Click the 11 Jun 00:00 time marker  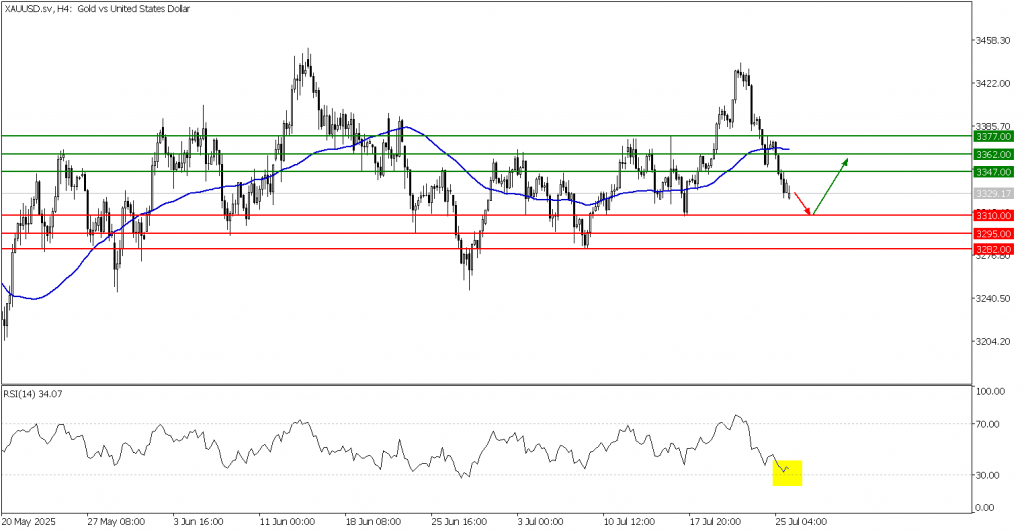tap(286, 522)
